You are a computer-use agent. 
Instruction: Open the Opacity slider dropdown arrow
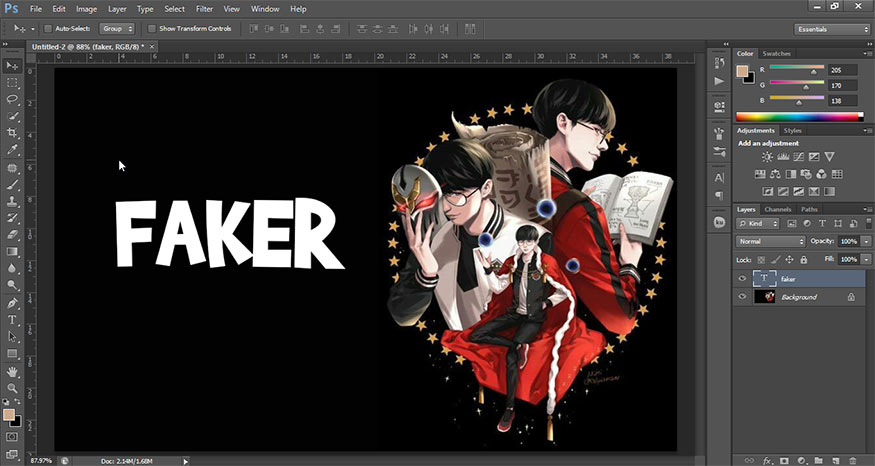pos(866,242)
